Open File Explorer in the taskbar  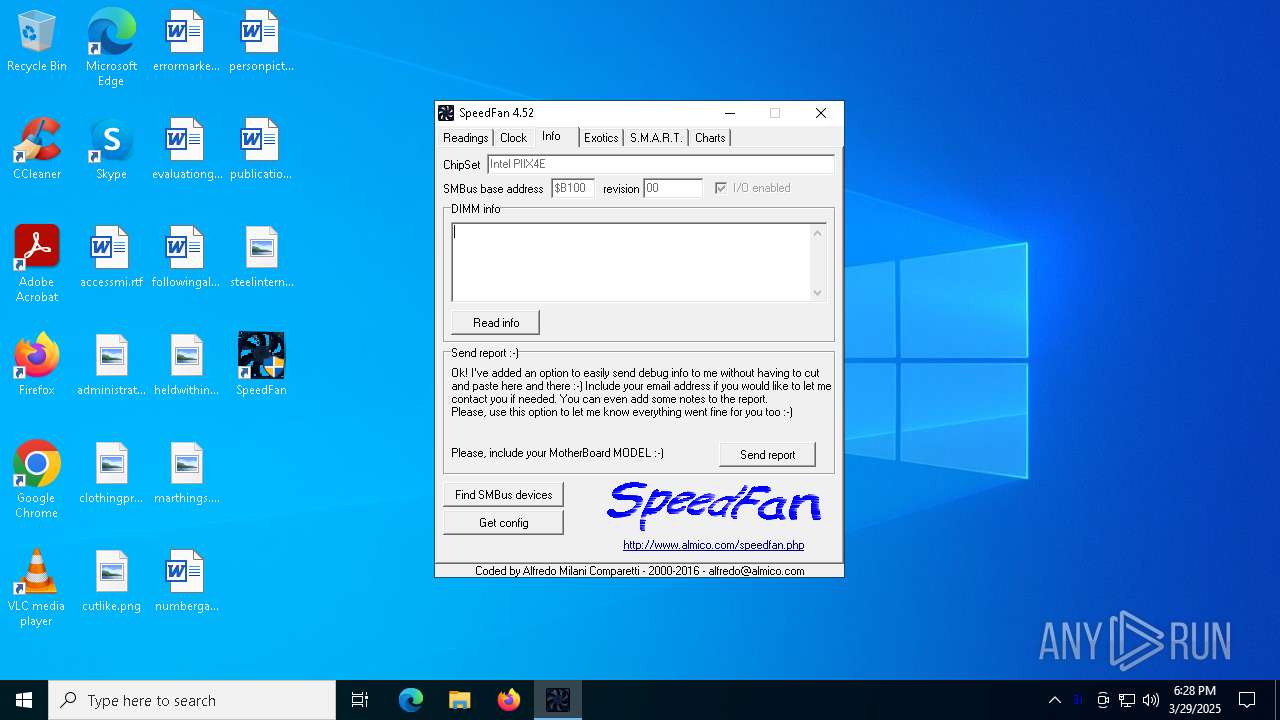459,700
